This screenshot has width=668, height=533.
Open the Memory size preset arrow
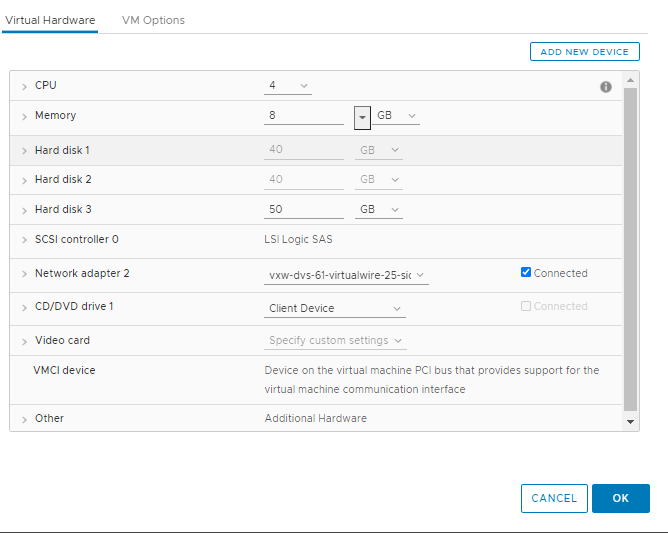[362, 117]
